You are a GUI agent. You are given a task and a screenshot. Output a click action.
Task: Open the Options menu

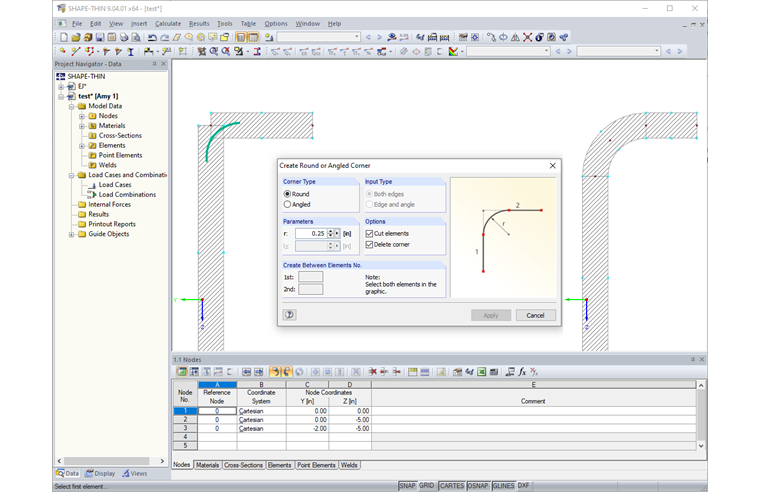(276, 23)
